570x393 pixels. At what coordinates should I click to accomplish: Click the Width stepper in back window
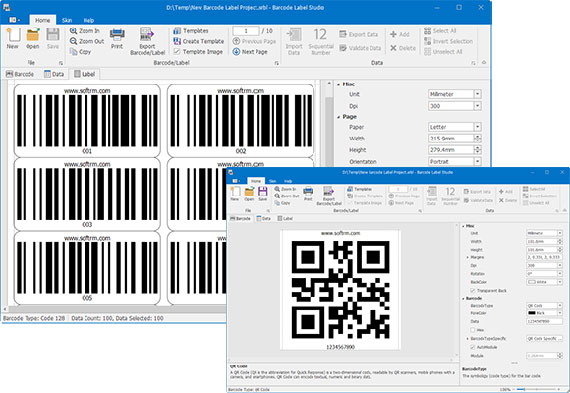pyautogui.click(x=478, y=139)
